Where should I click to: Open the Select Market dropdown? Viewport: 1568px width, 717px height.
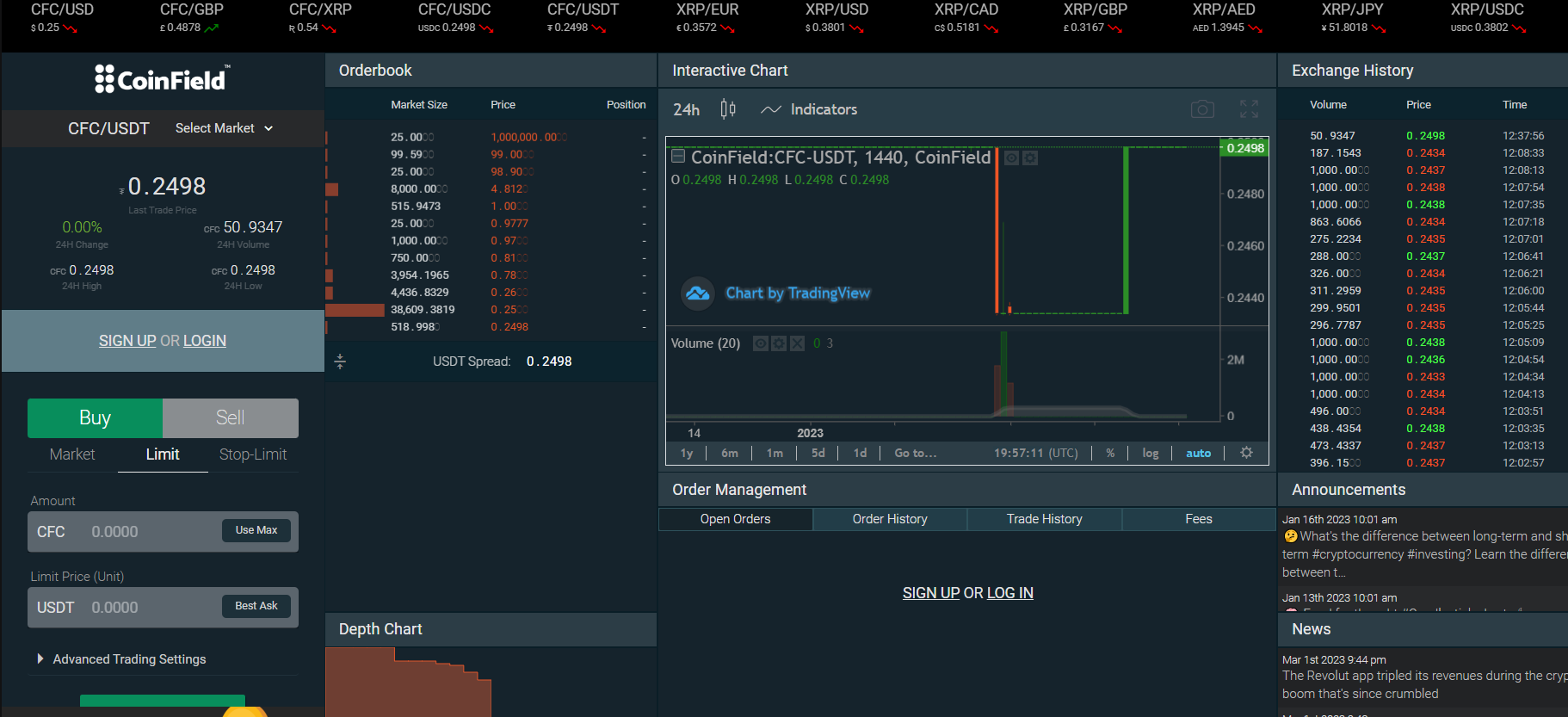click(225, 128)
